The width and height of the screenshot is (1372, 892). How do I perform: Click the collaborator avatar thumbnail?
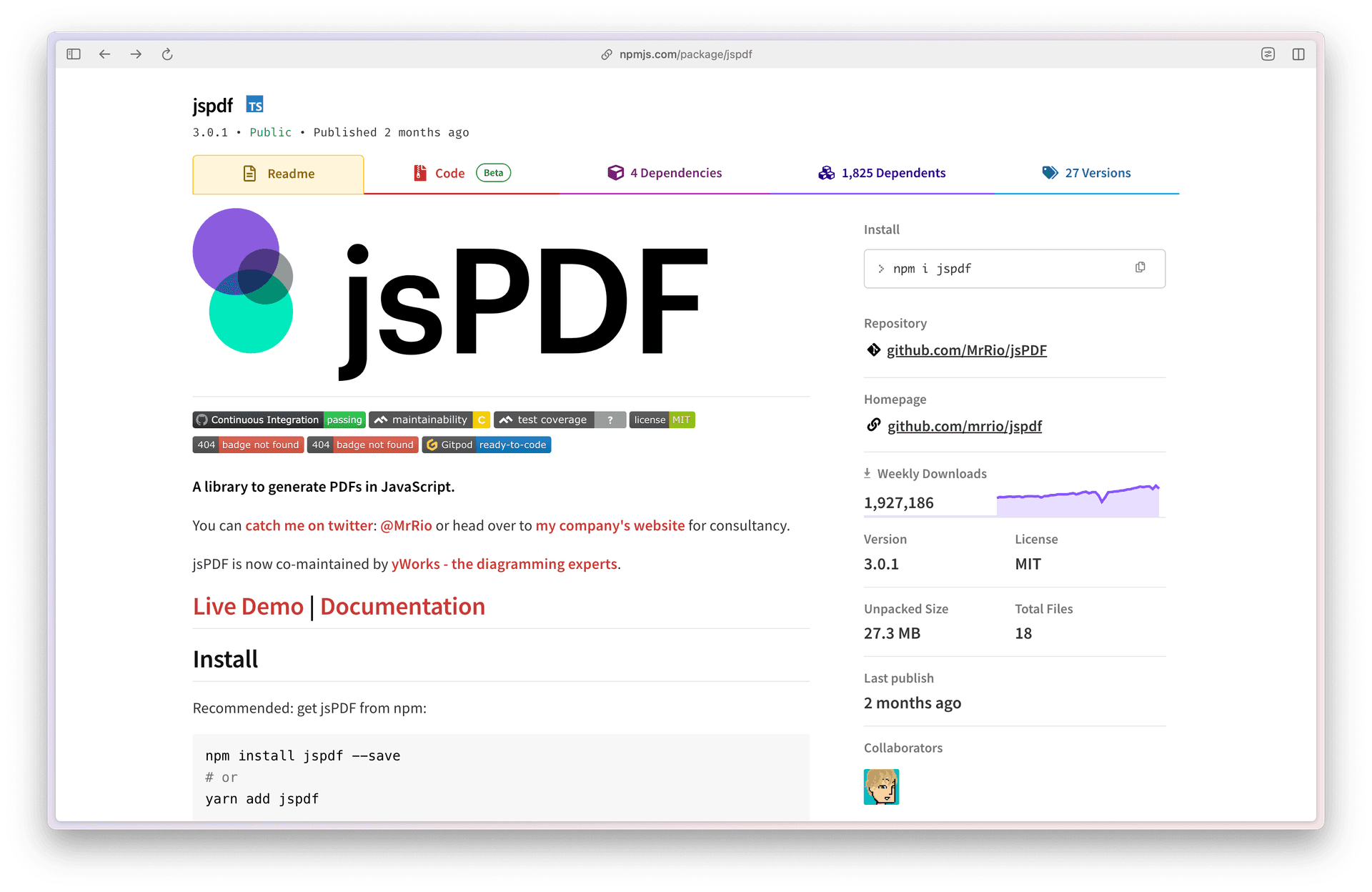coord(881,786)
